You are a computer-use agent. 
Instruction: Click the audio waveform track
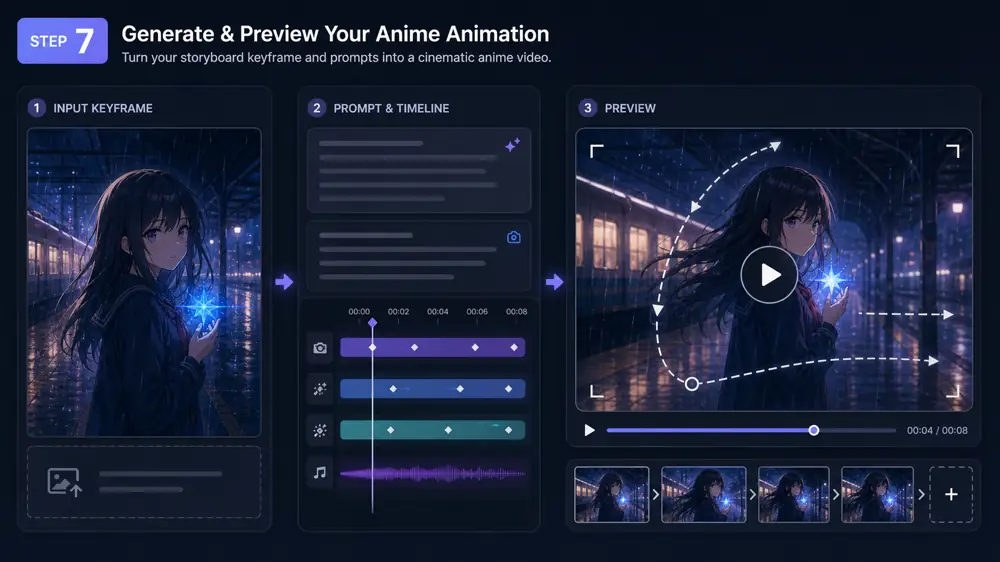pos(432,473)
